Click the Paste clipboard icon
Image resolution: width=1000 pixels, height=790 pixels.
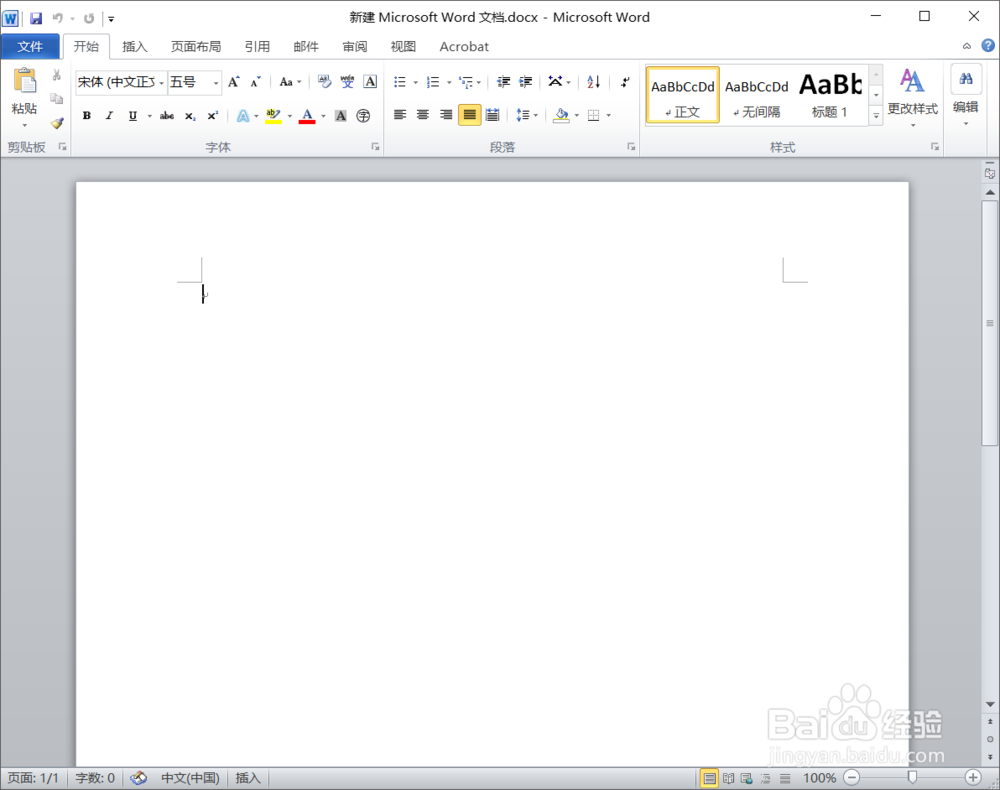point(25,82)
